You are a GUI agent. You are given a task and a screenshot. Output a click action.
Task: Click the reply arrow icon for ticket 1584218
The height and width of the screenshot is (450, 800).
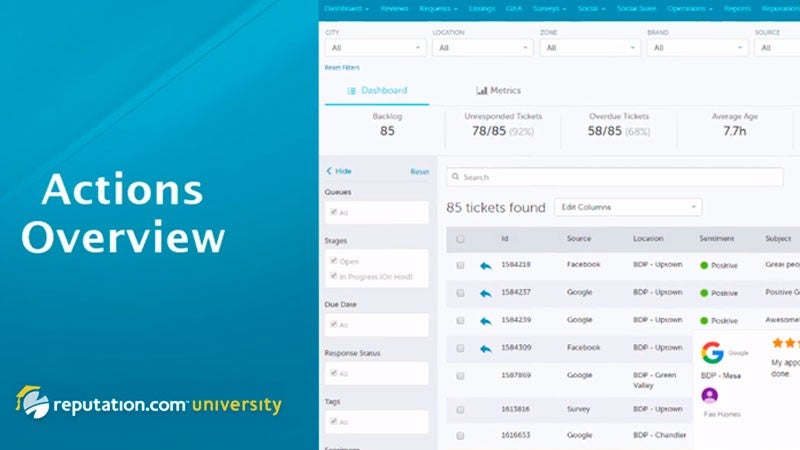pos(486,266)
